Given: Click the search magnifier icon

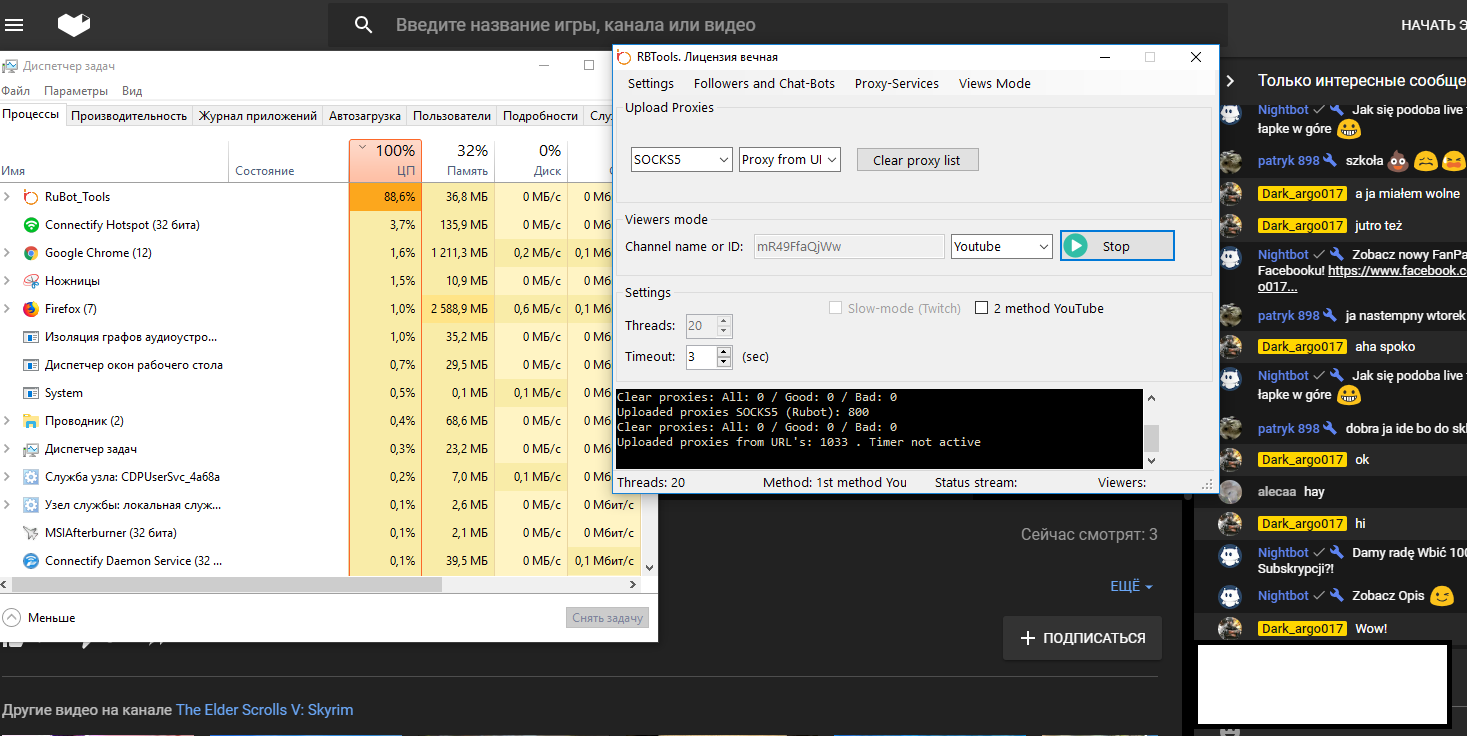Looking at the screenshot, I should click(x=364, y=25).
